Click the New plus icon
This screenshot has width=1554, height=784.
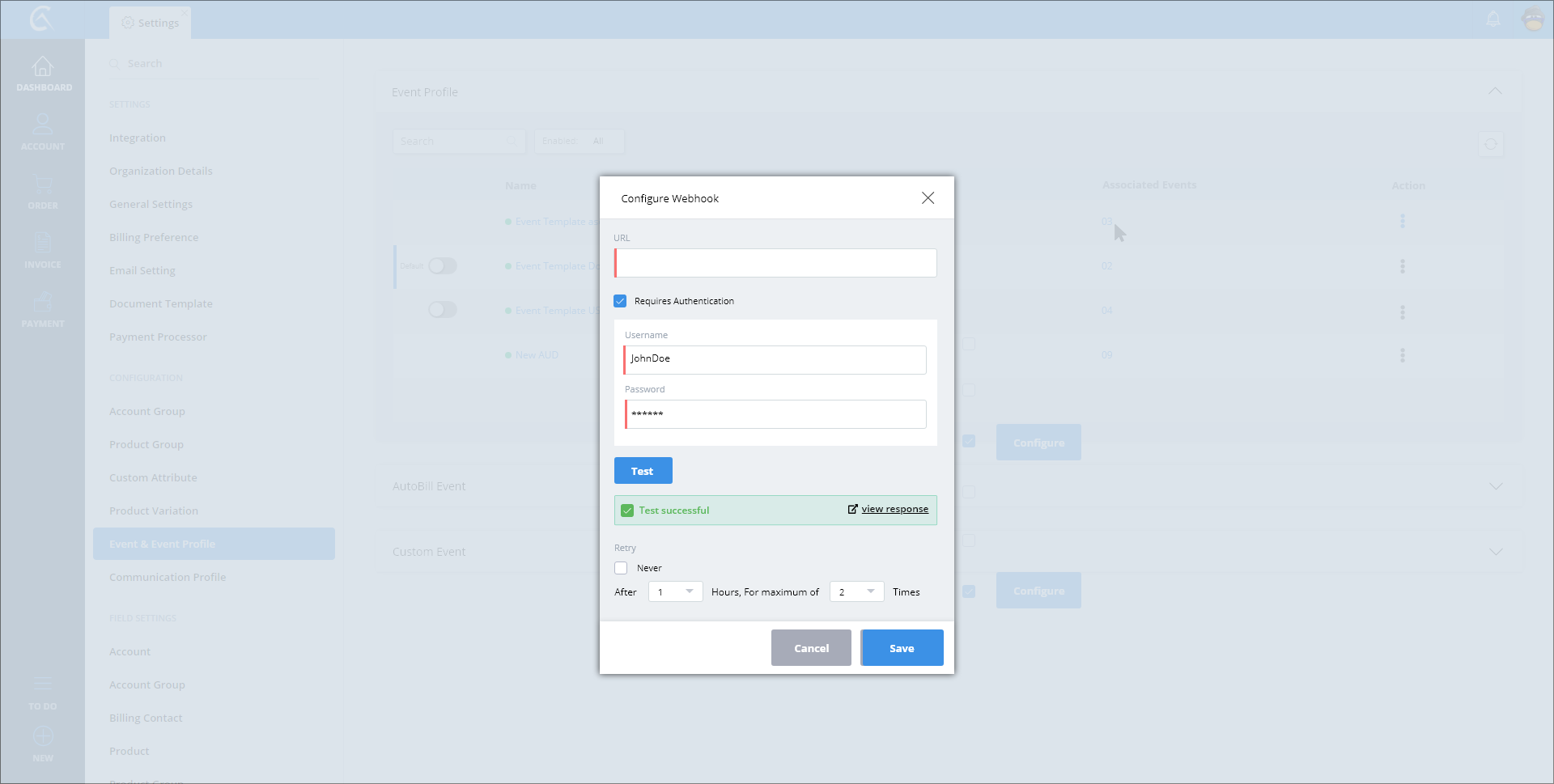pyautogui.click(x=43, y=737)
